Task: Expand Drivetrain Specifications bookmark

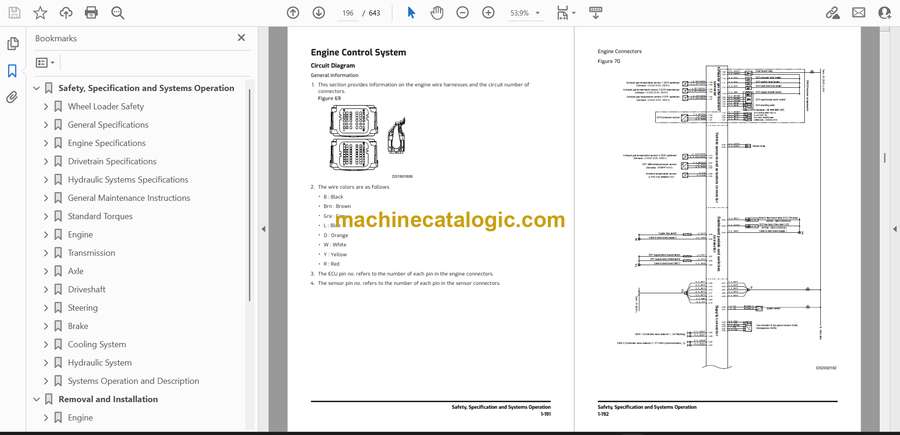Action: point(46,162)
